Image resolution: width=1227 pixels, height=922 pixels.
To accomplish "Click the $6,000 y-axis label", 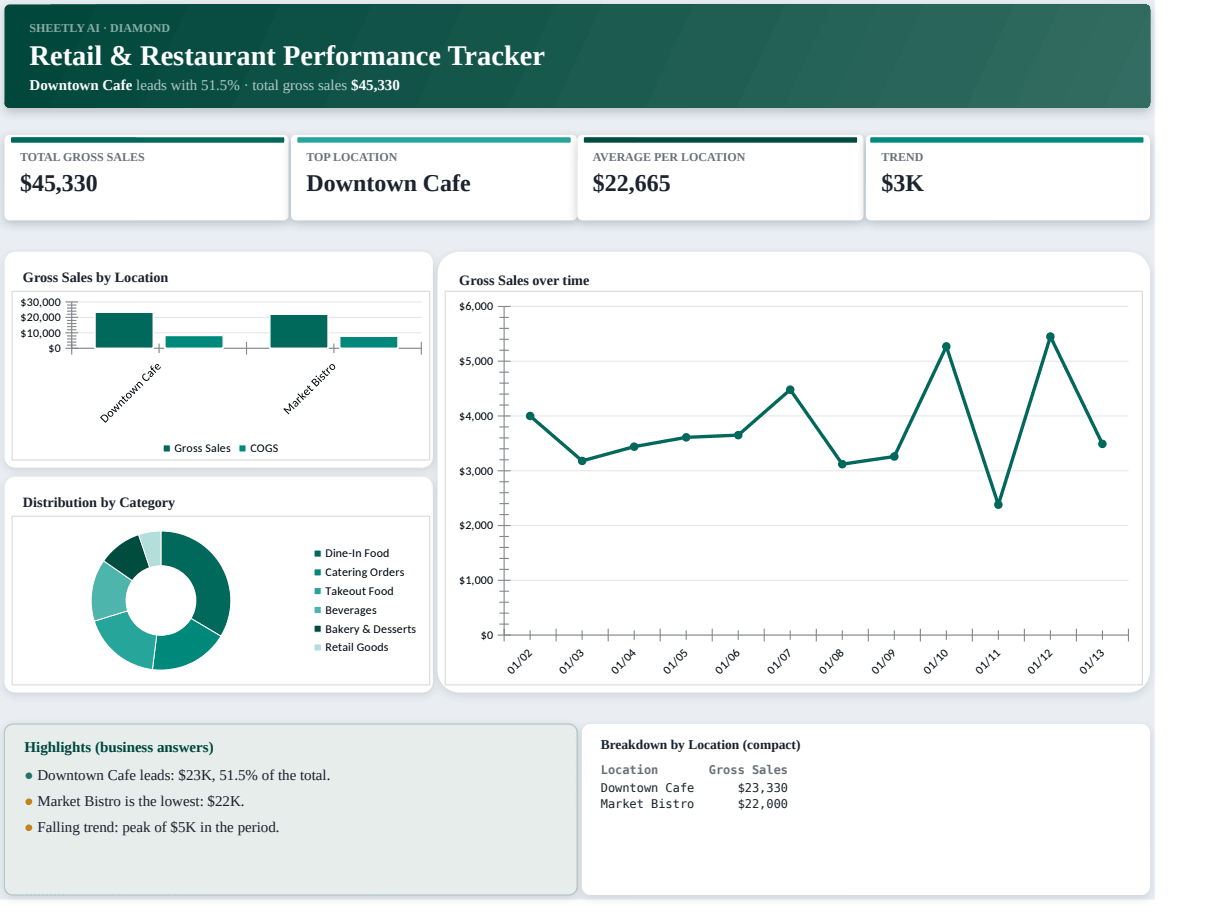I will (476, 306).
